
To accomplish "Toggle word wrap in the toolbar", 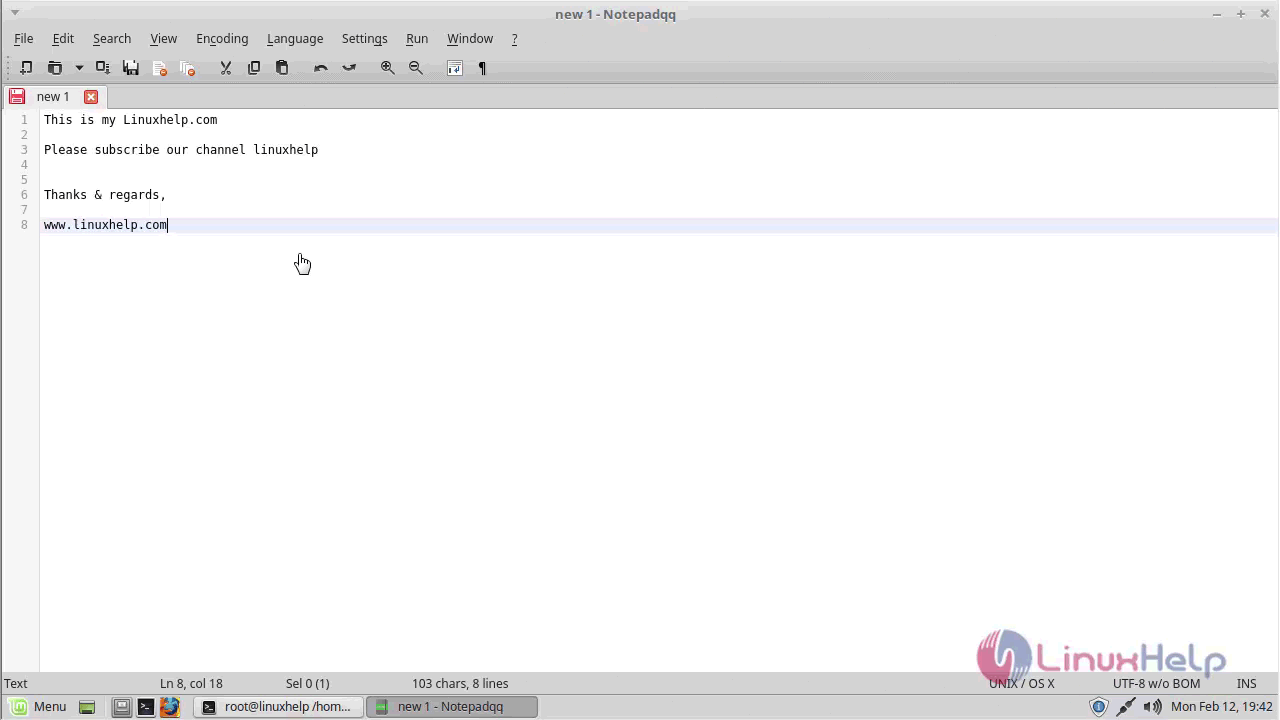I will point(454,68).
